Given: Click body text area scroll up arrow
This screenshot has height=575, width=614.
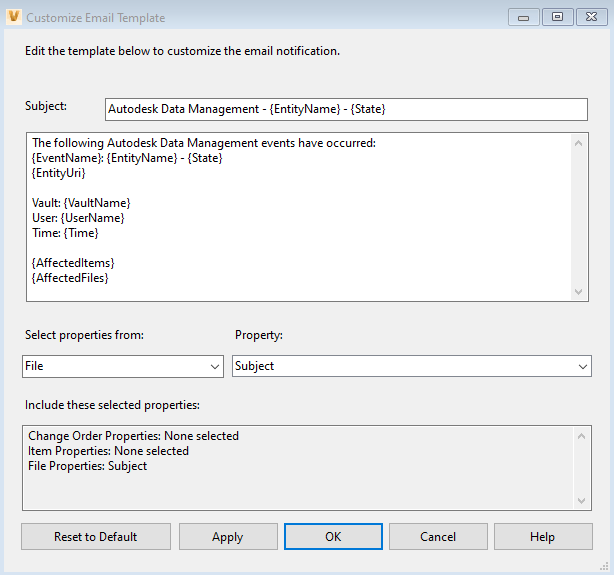Looking at the screenshot, I should (578, 143).
